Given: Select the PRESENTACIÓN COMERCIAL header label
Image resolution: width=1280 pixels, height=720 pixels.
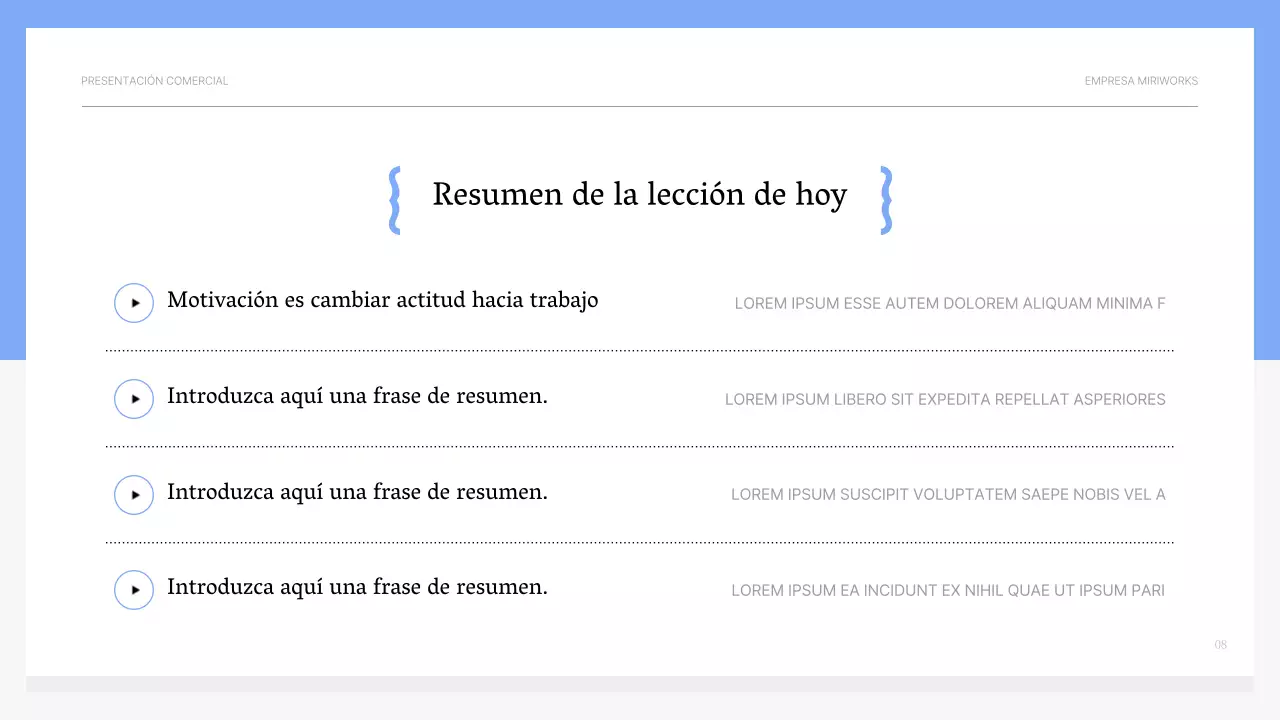Looking at the screenshot, I should click(154, 81).
